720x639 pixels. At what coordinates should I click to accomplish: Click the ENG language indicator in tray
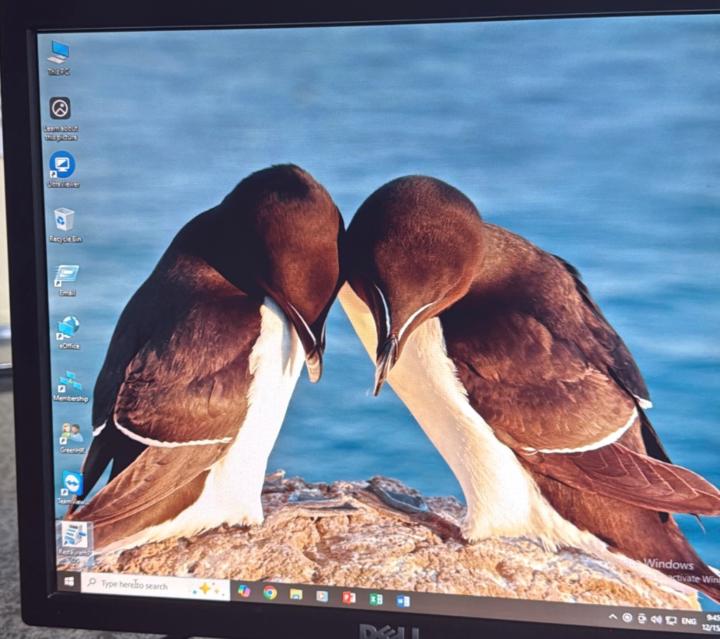(689, 621)
